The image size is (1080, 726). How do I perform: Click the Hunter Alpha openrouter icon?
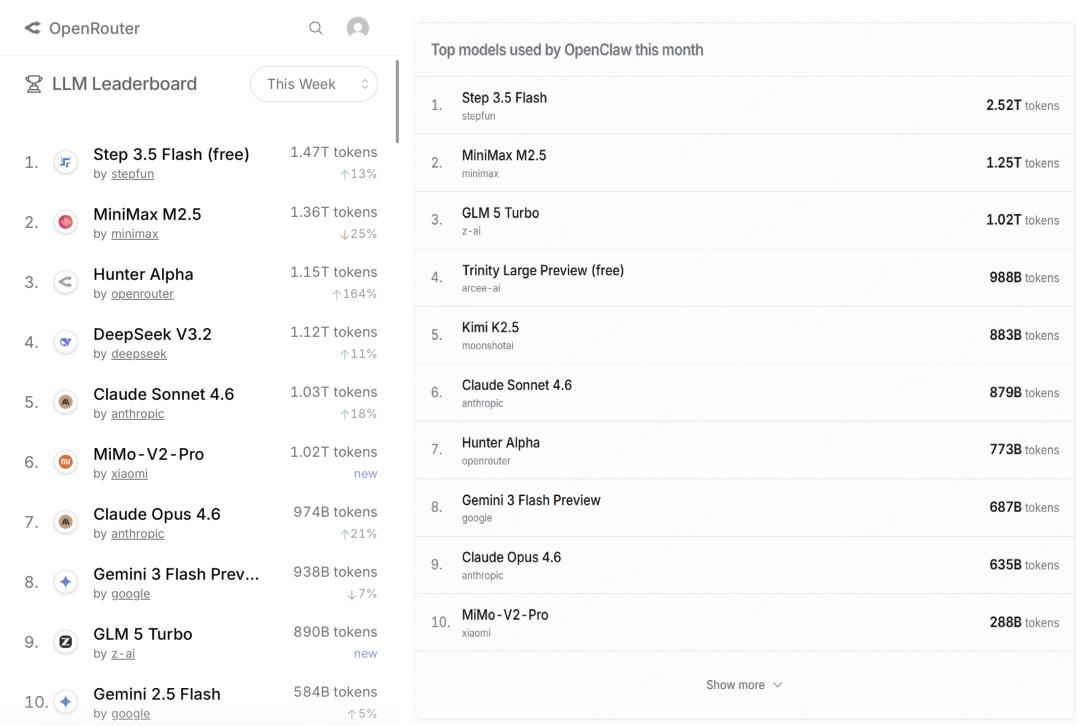click(x=66, y=282)
